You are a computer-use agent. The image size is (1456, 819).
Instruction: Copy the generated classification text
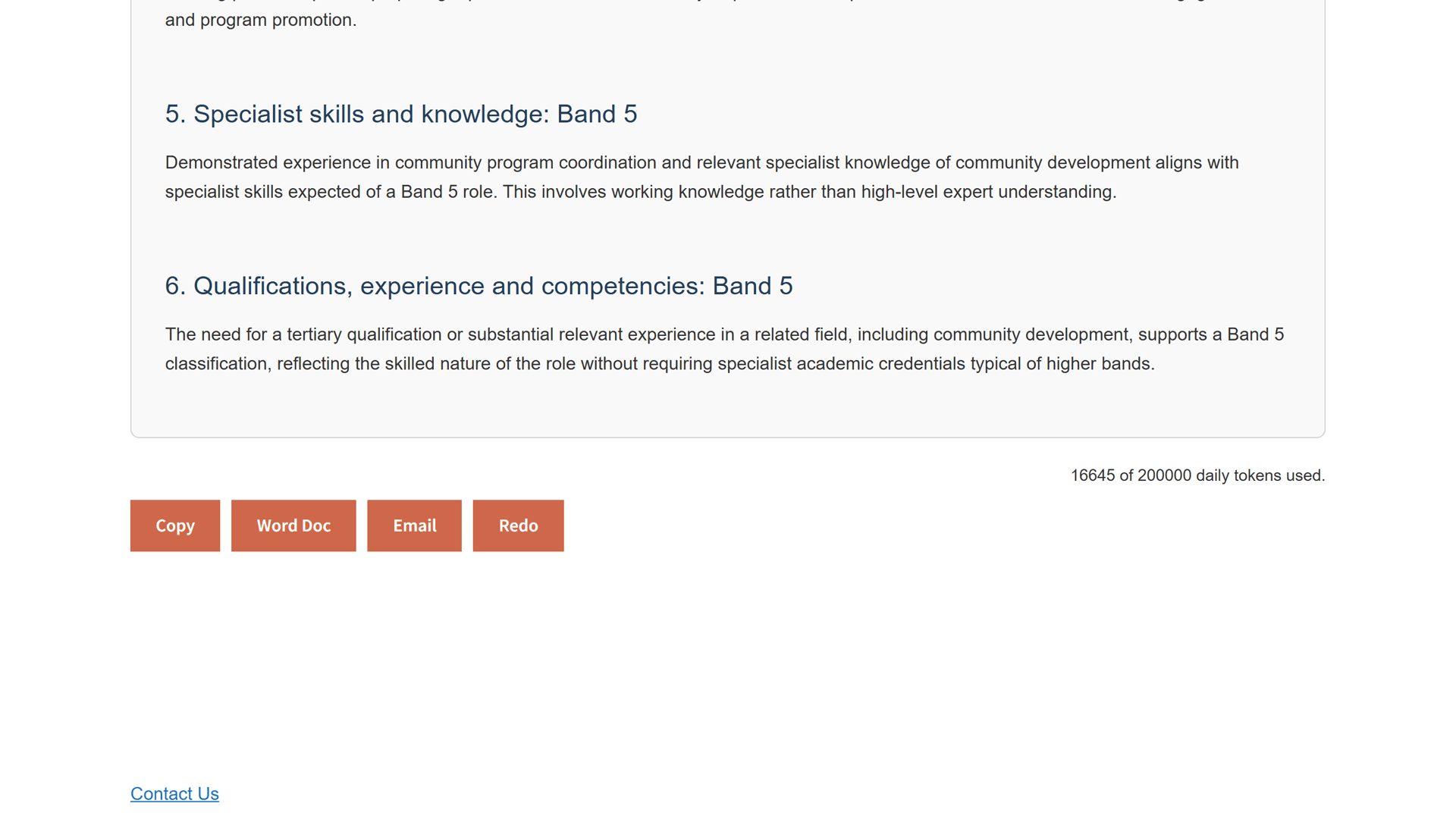point(175,526)
